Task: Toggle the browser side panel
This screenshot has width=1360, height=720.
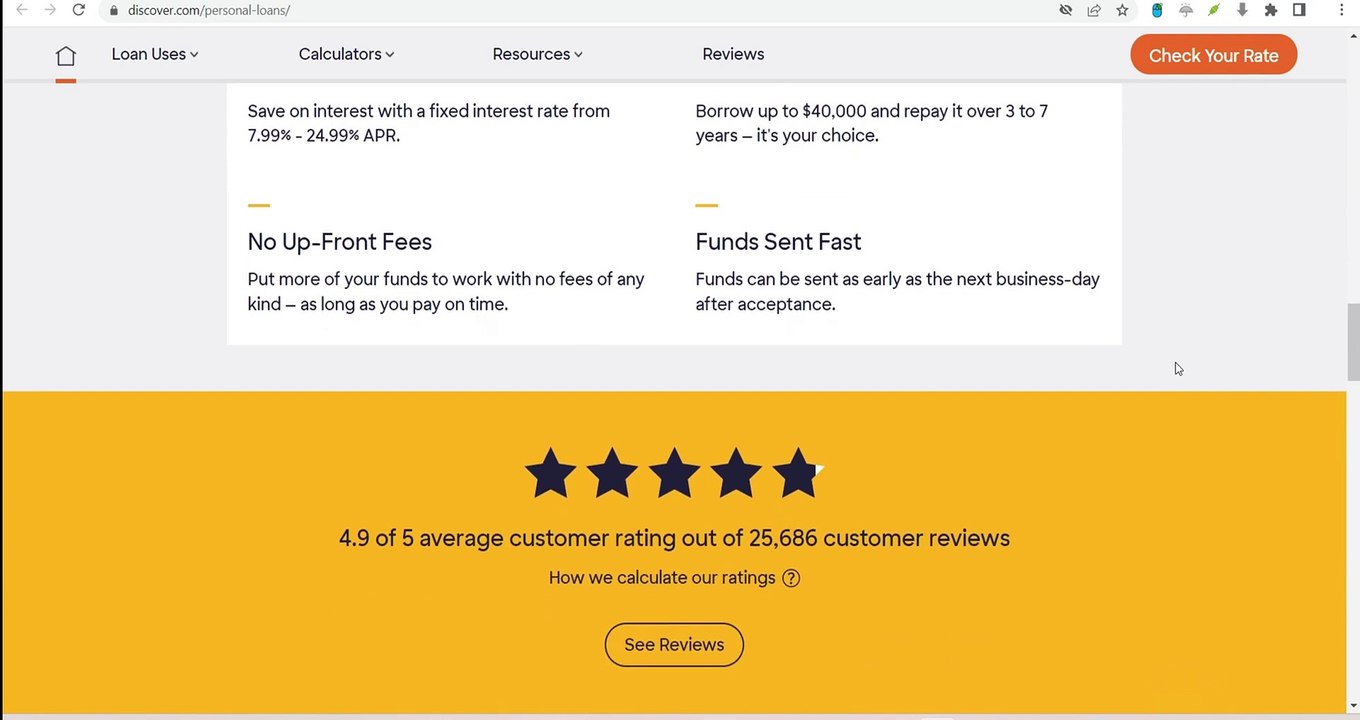Action: point(1299,10)
